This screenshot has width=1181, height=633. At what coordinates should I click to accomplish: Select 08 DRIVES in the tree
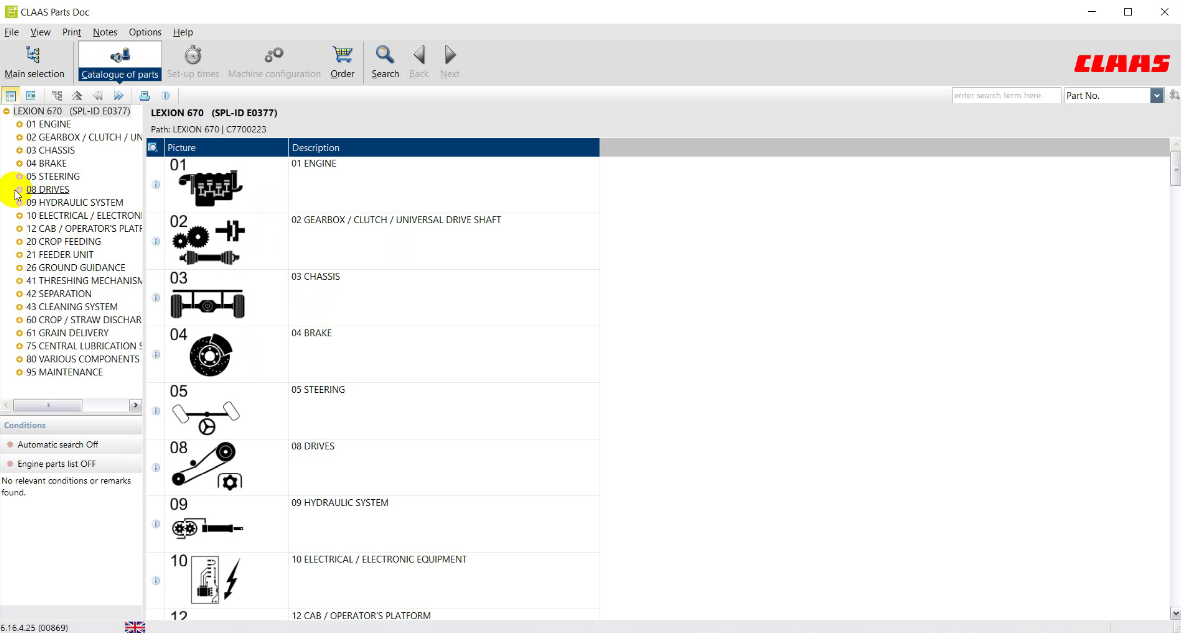click(47, 190)
